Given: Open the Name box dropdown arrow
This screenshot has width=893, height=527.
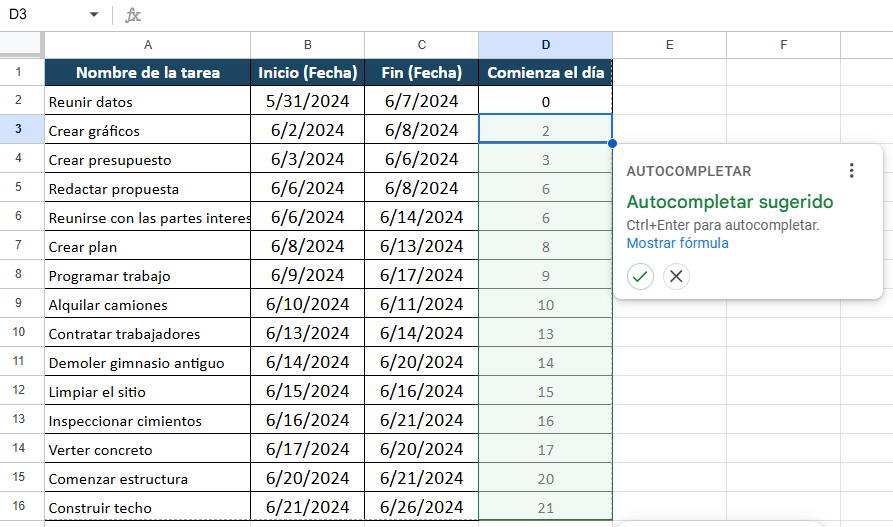Looking at the screenshot, I should pos(94,15).
